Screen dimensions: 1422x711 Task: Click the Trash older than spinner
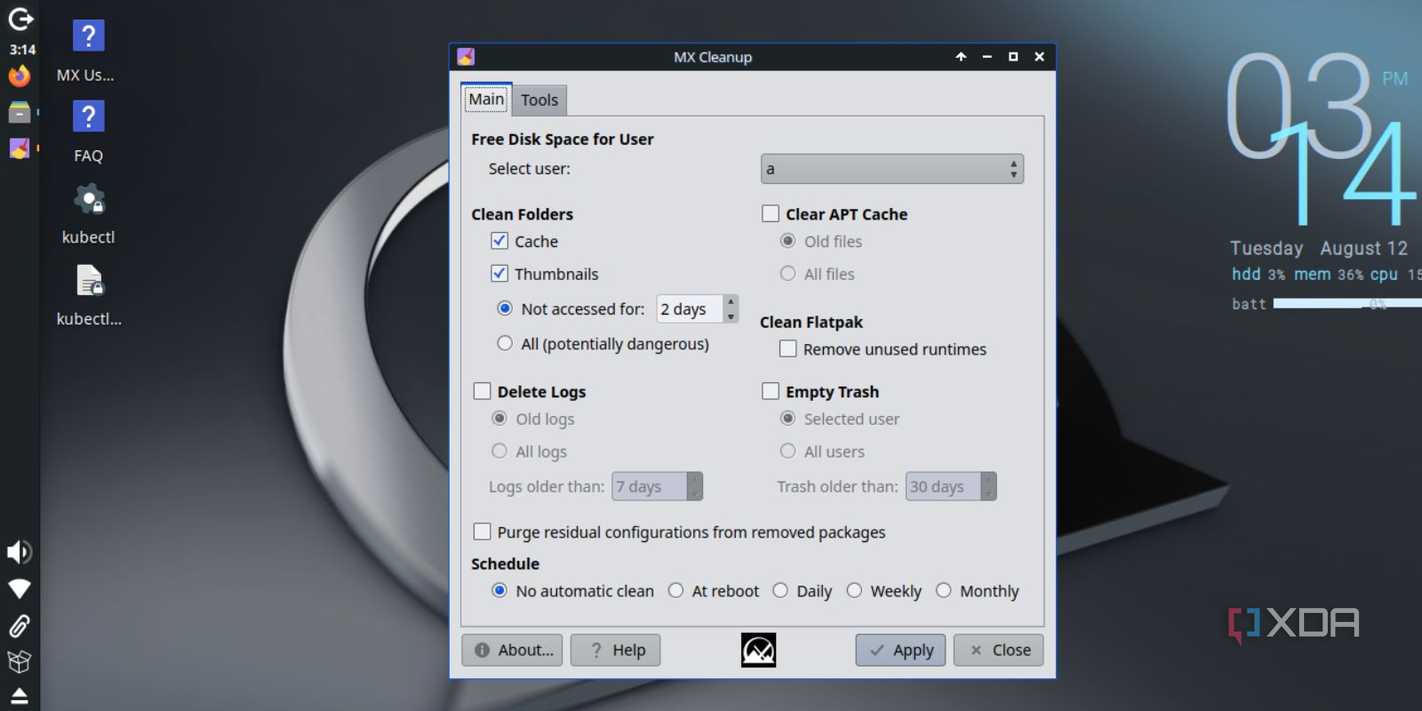point(951,487)
